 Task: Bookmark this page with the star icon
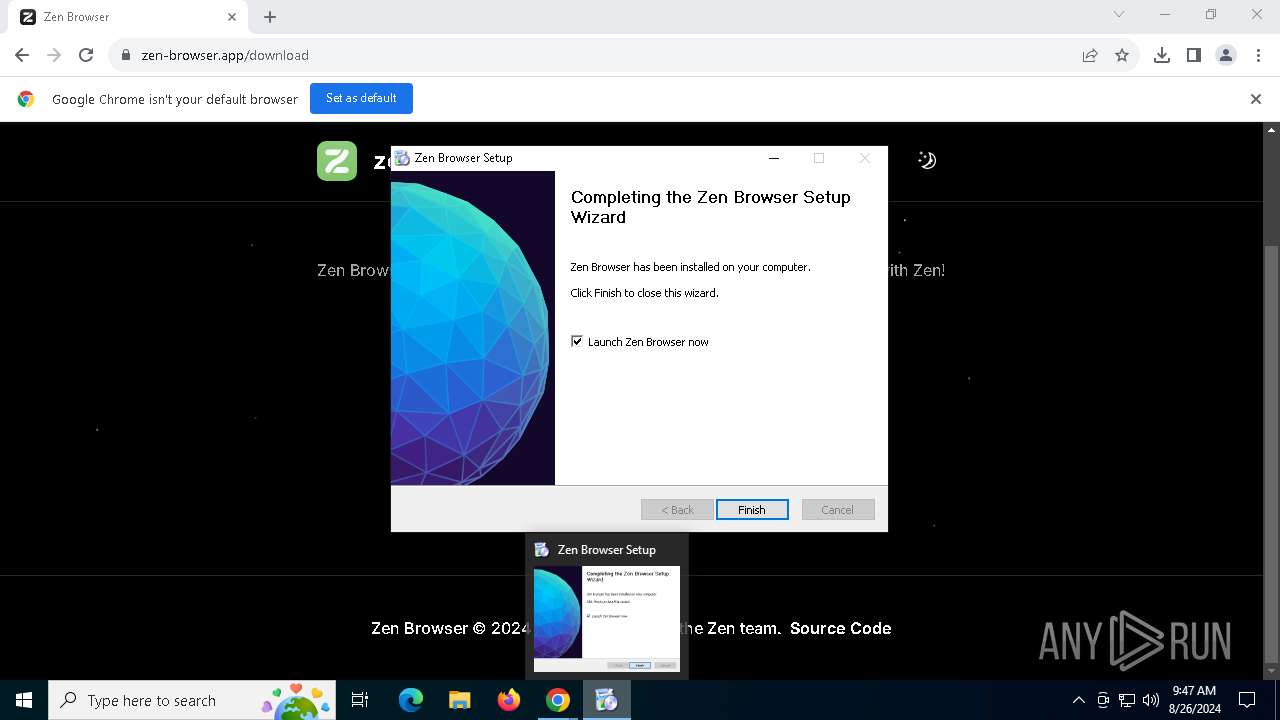[x=1122, y=55]
